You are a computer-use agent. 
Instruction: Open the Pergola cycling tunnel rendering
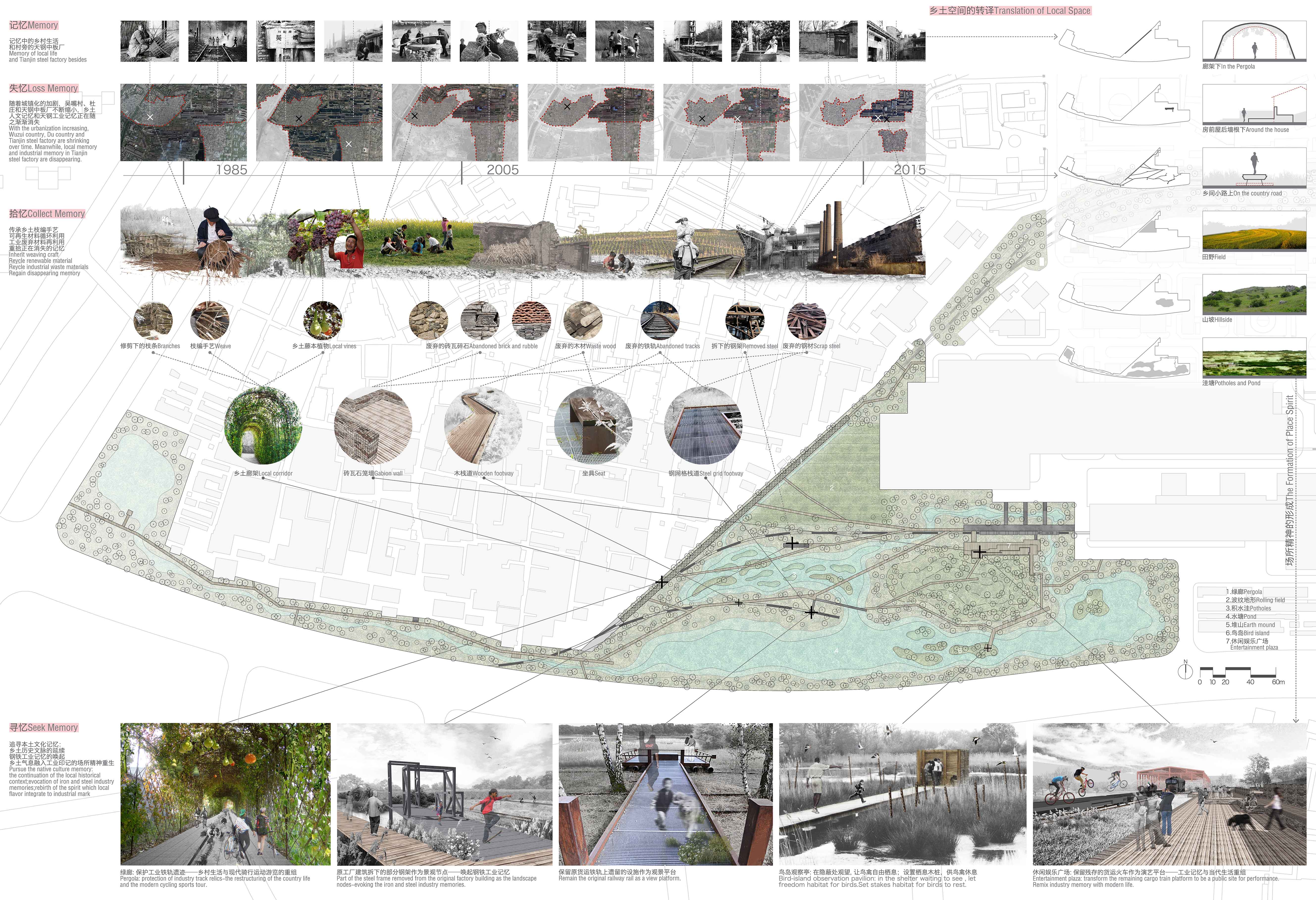point(225,794)
